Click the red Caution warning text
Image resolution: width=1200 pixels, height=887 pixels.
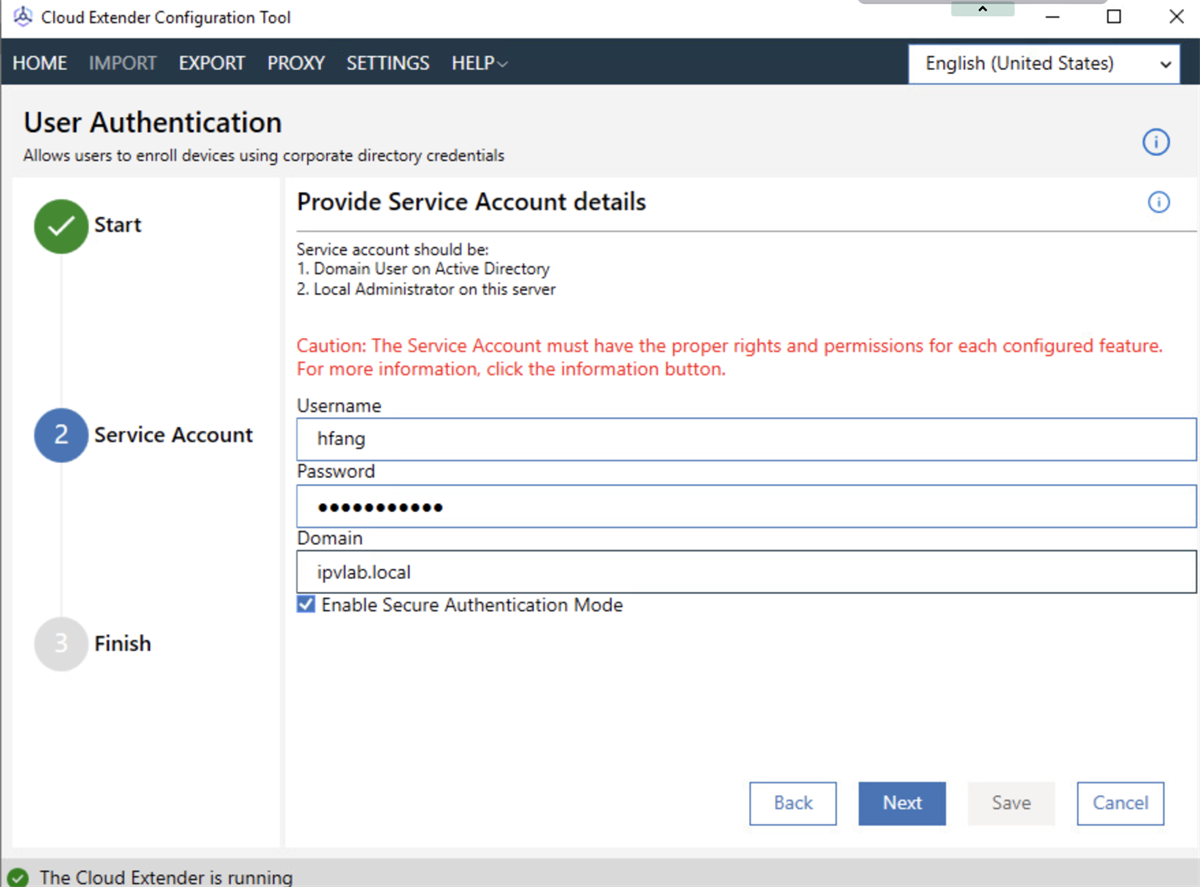pos(730,357)
